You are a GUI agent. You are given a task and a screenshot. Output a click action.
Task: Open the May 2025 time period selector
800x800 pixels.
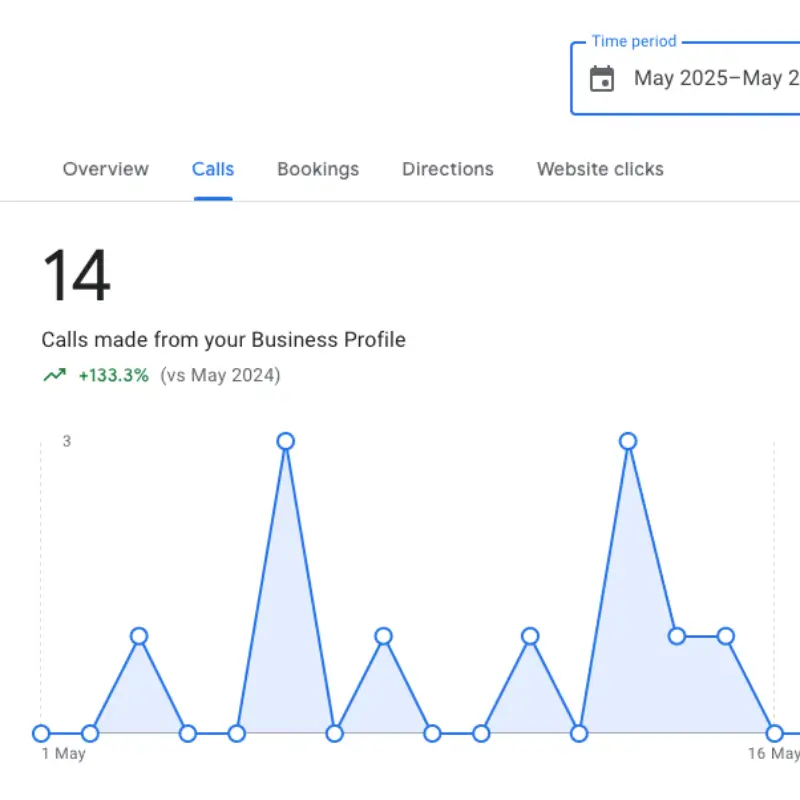[x=700, y=78]
